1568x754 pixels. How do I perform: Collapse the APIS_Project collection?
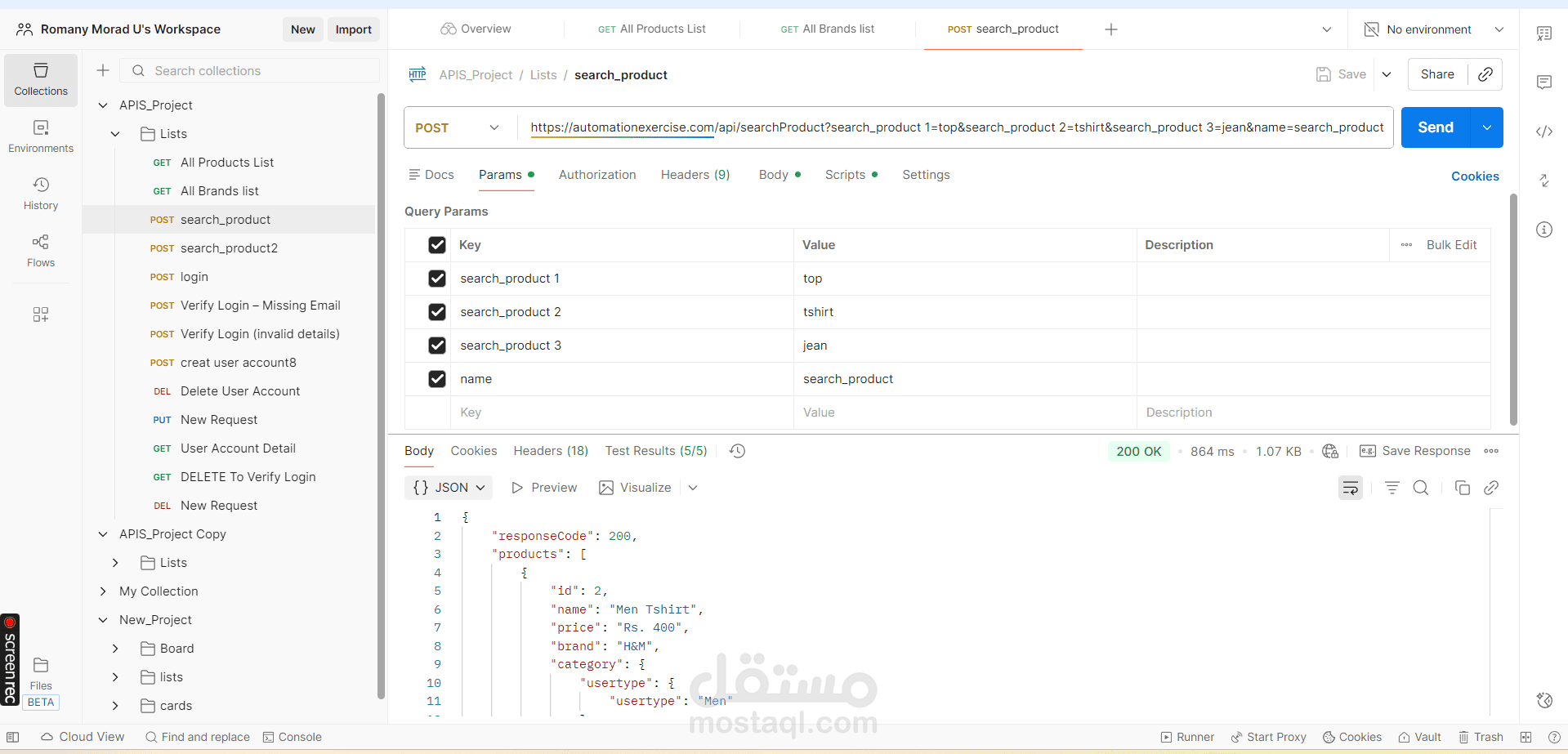[x=103, y=105]
